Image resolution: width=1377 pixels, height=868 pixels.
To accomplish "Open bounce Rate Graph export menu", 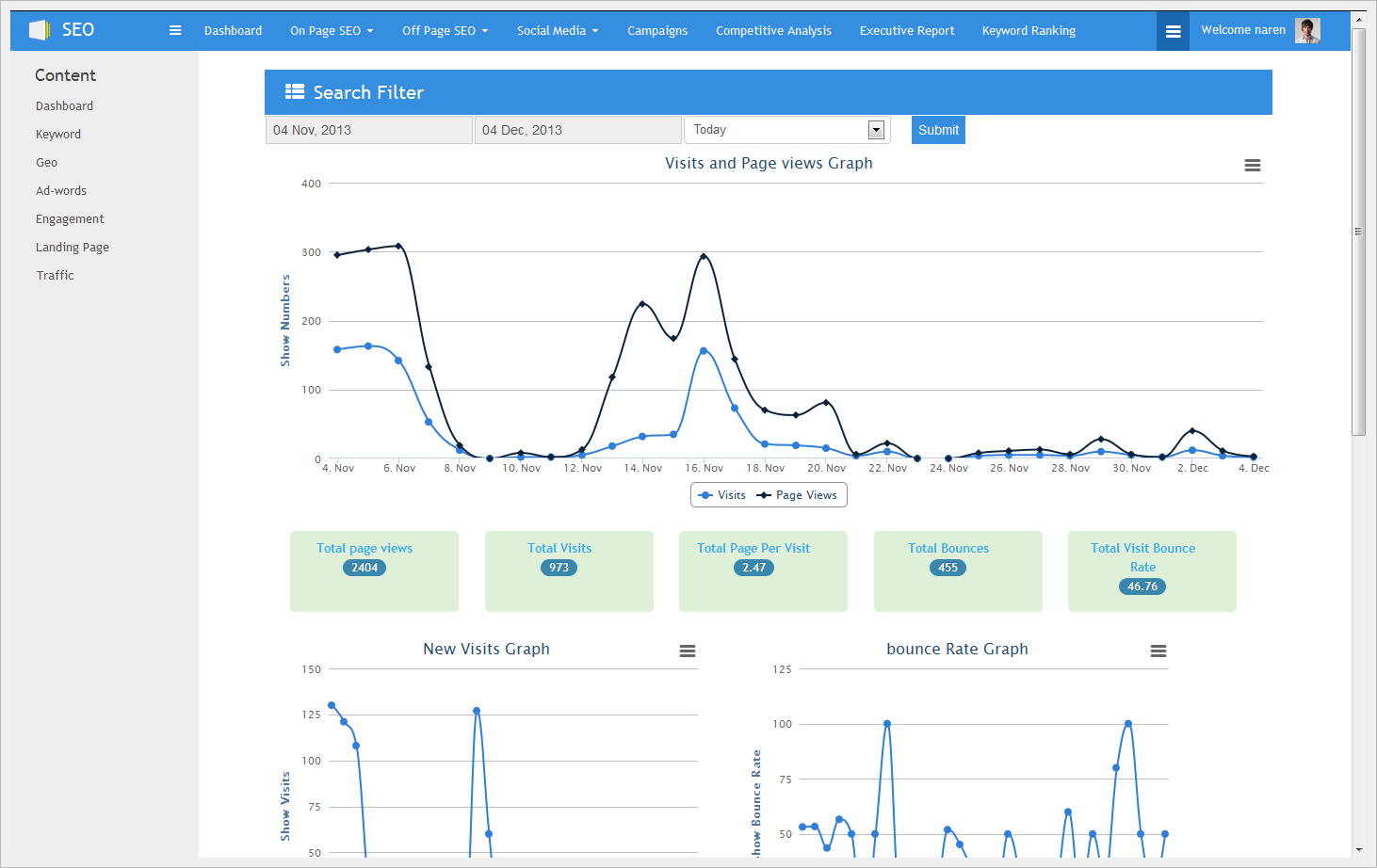I will click(x=1158, y=651).
